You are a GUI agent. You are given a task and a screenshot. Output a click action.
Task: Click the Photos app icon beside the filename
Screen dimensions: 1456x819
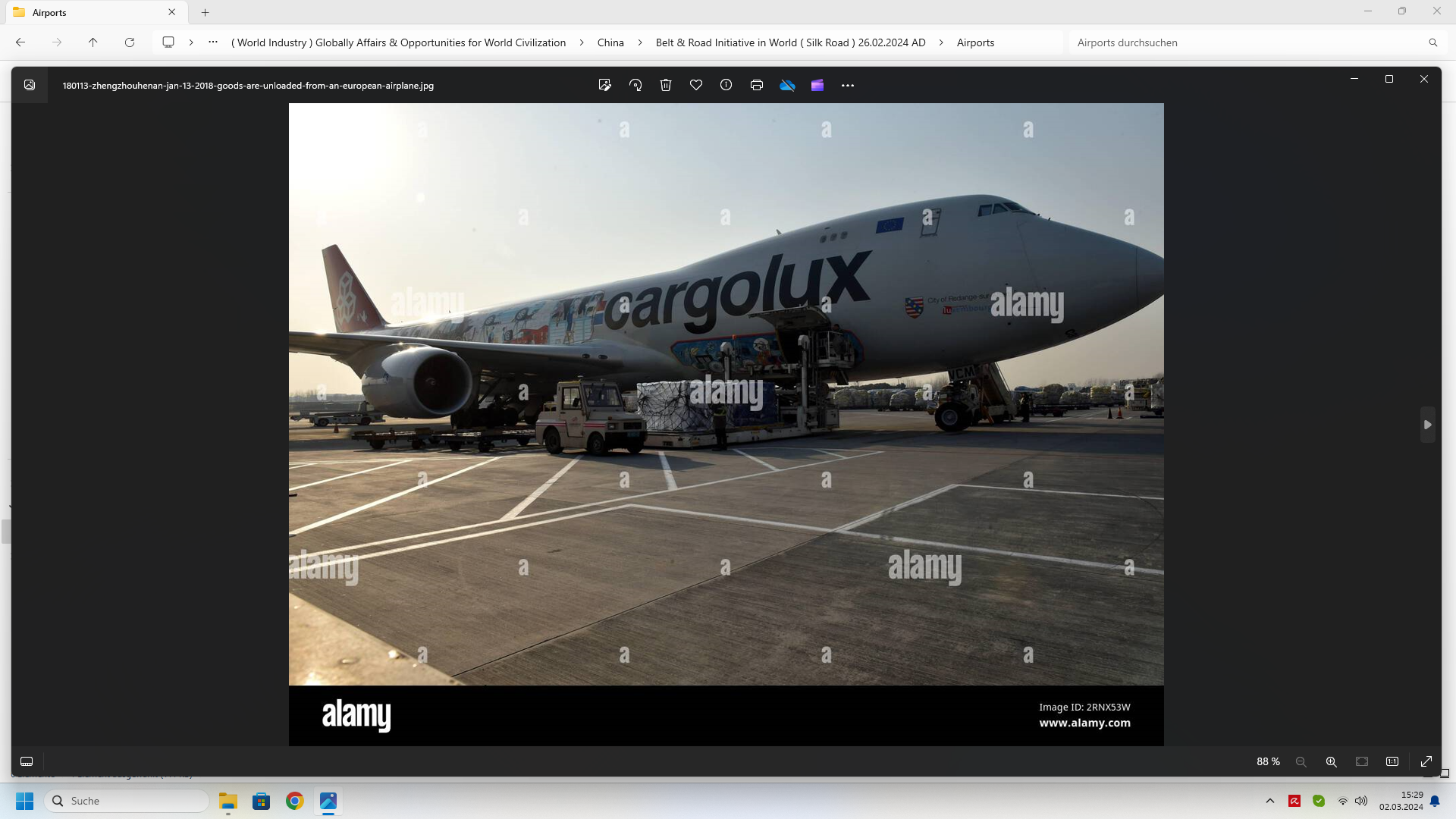(30, 85)
